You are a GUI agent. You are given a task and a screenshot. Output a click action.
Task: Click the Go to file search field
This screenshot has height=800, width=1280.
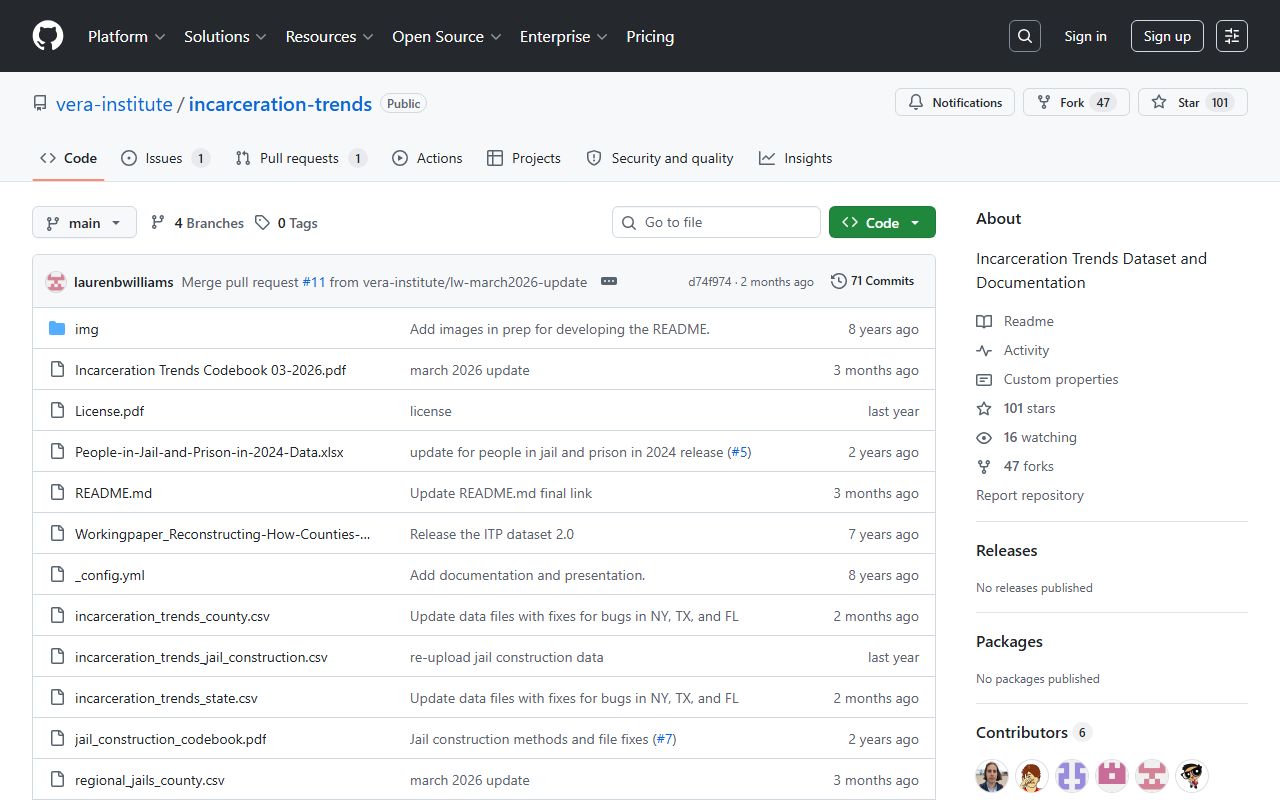(716, 222)
